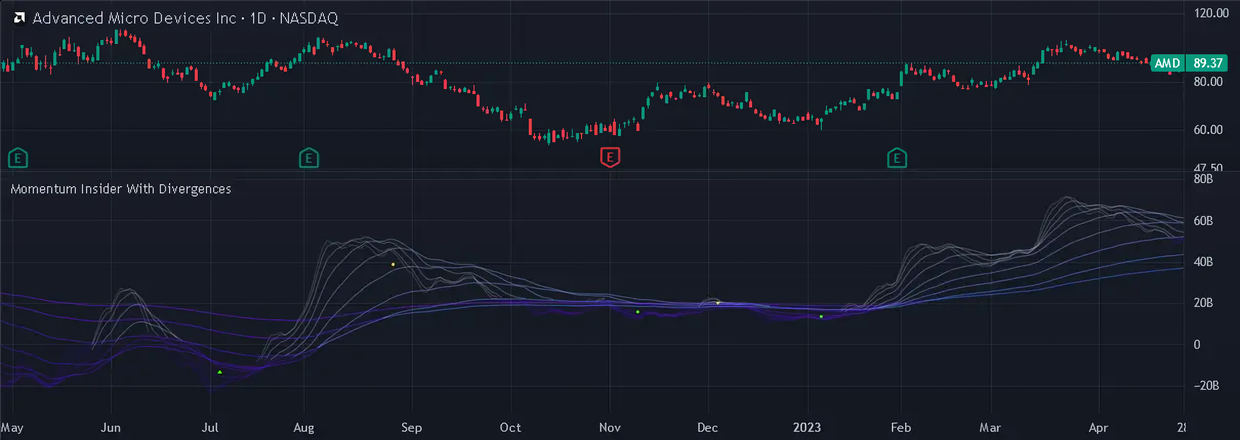Click the Advanced Micro Devices Inc chart title
This screenshot has height=440, width=1240.
tap(185, 18)
